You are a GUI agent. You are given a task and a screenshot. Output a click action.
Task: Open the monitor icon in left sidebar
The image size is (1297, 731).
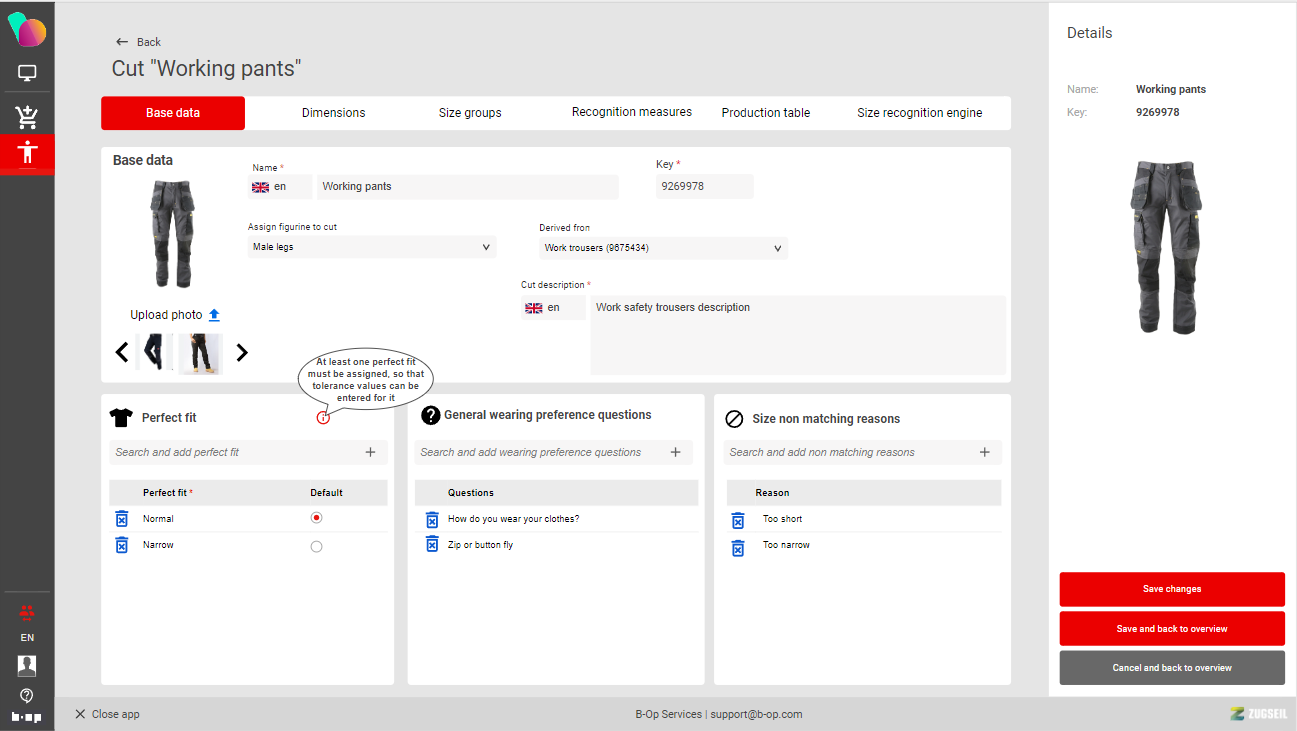(x=27, y=73)
